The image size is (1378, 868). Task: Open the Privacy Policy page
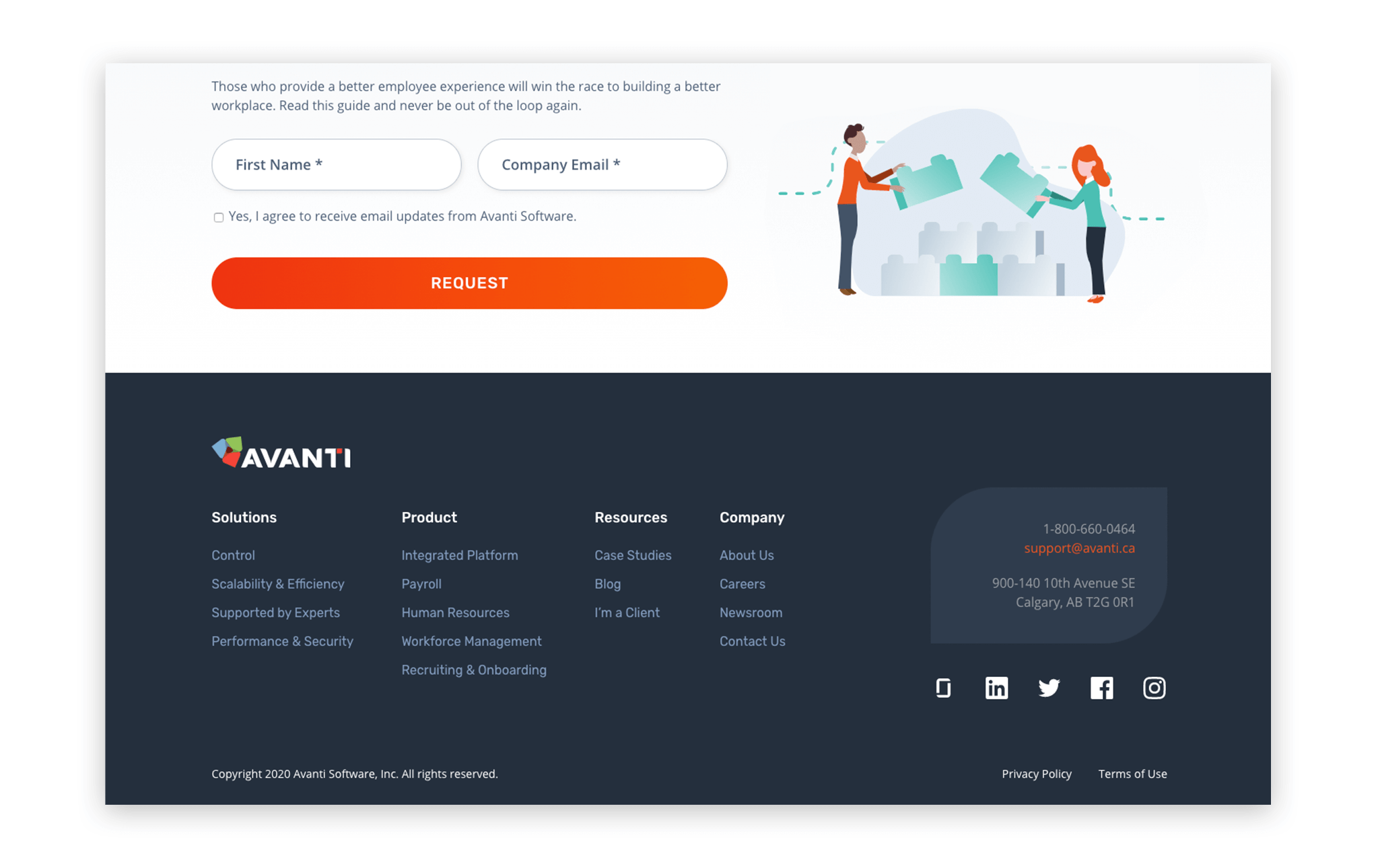(x=1037, y=773)
